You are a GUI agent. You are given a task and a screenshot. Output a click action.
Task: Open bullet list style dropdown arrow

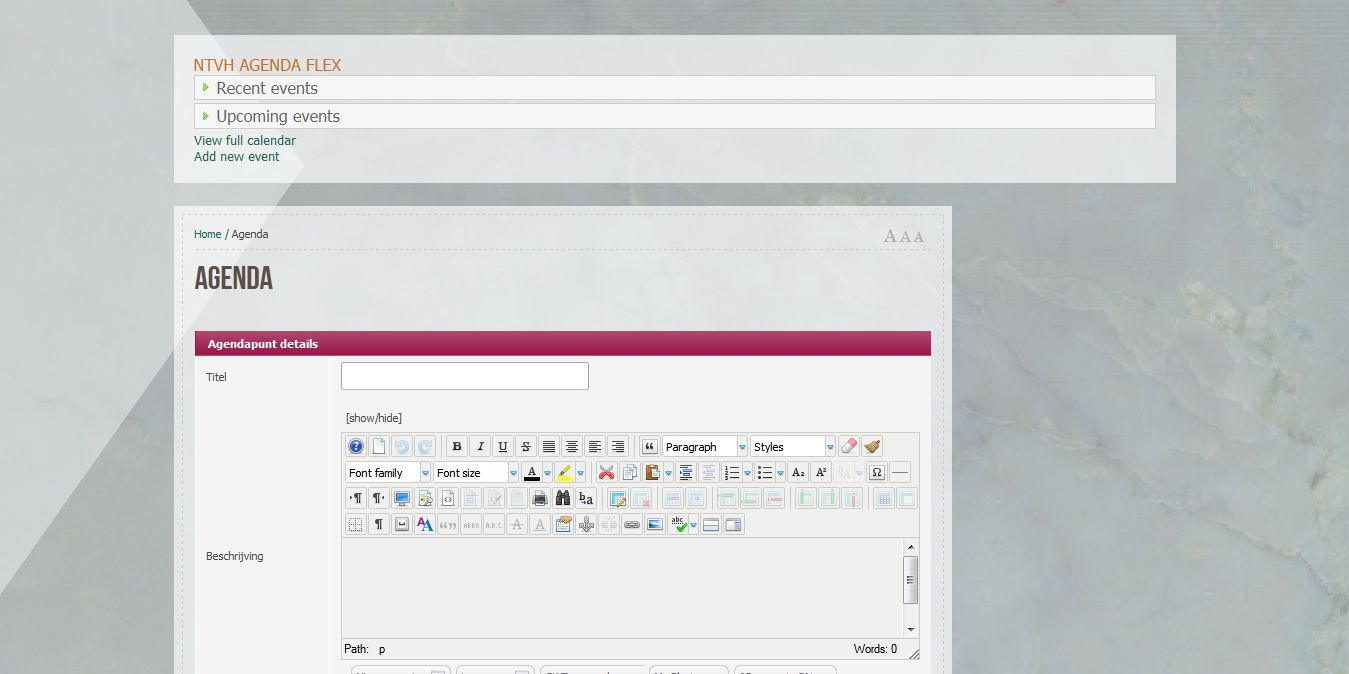pos(780,473)
